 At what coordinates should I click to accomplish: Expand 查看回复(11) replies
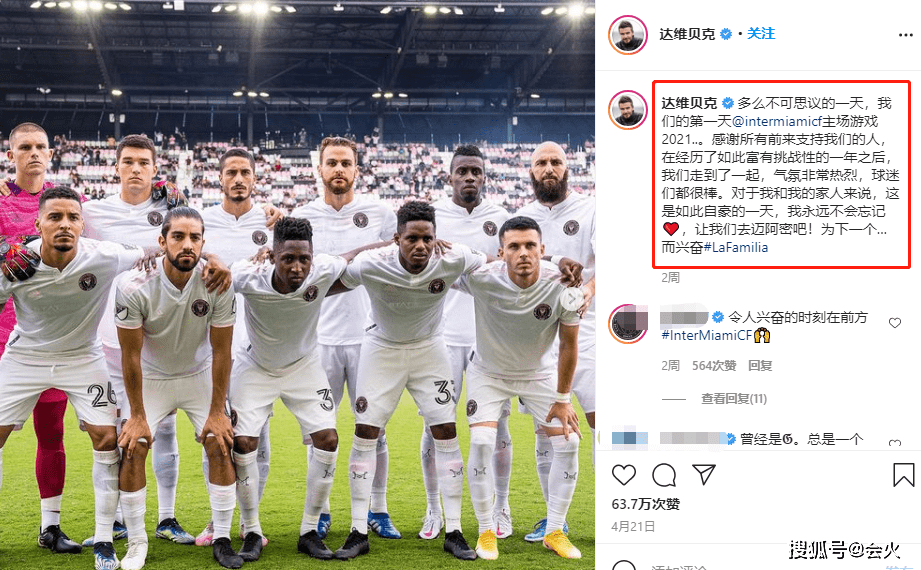click(x=734, y=399)
